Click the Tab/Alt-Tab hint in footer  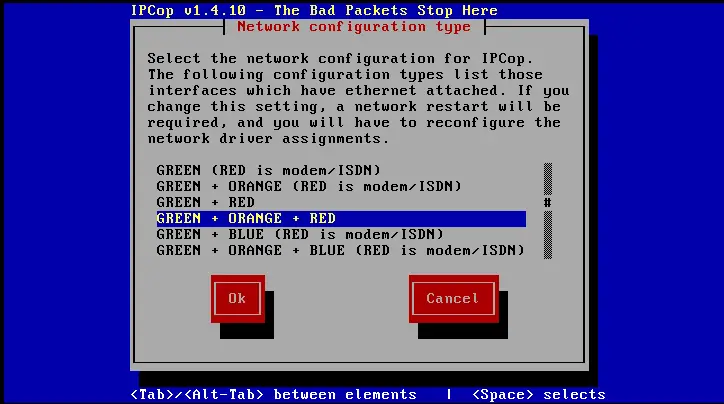pyautogui.click(x=273, y=395)
